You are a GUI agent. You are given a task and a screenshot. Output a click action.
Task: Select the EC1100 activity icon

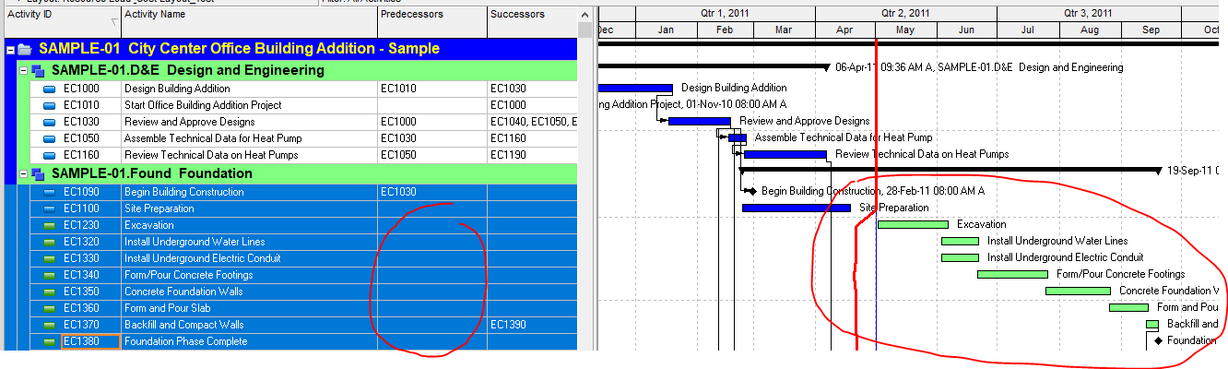tap(50, 208)
